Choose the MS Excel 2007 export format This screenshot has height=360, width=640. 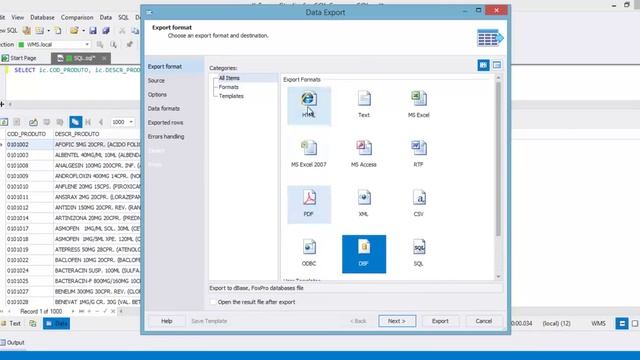[309, 155]
